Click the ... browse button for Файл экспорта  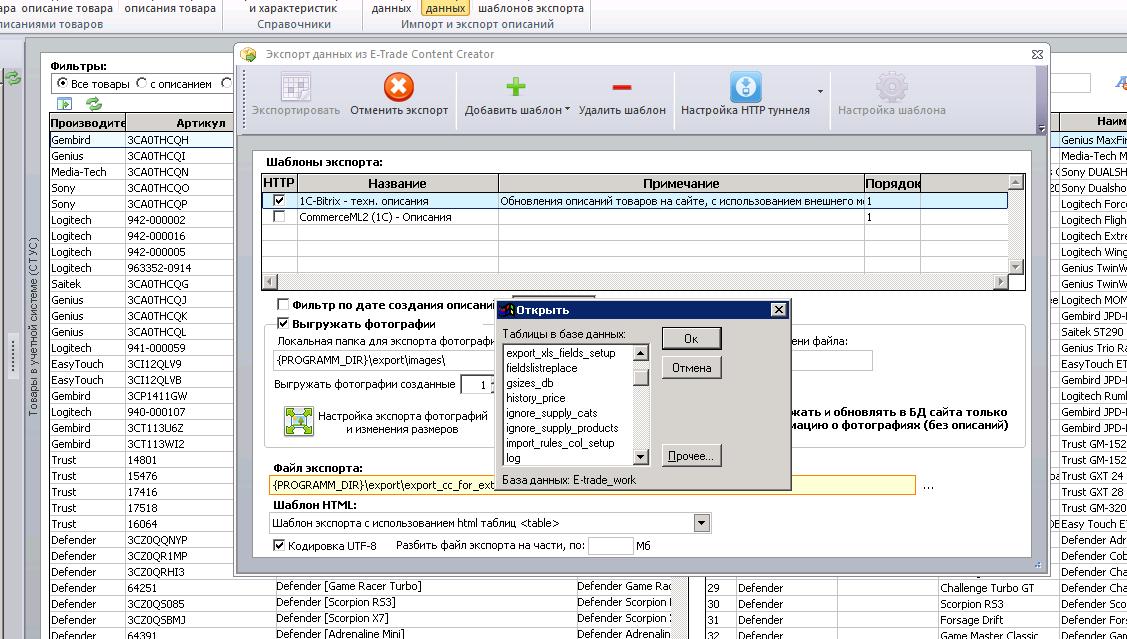(x=929, y=486)
